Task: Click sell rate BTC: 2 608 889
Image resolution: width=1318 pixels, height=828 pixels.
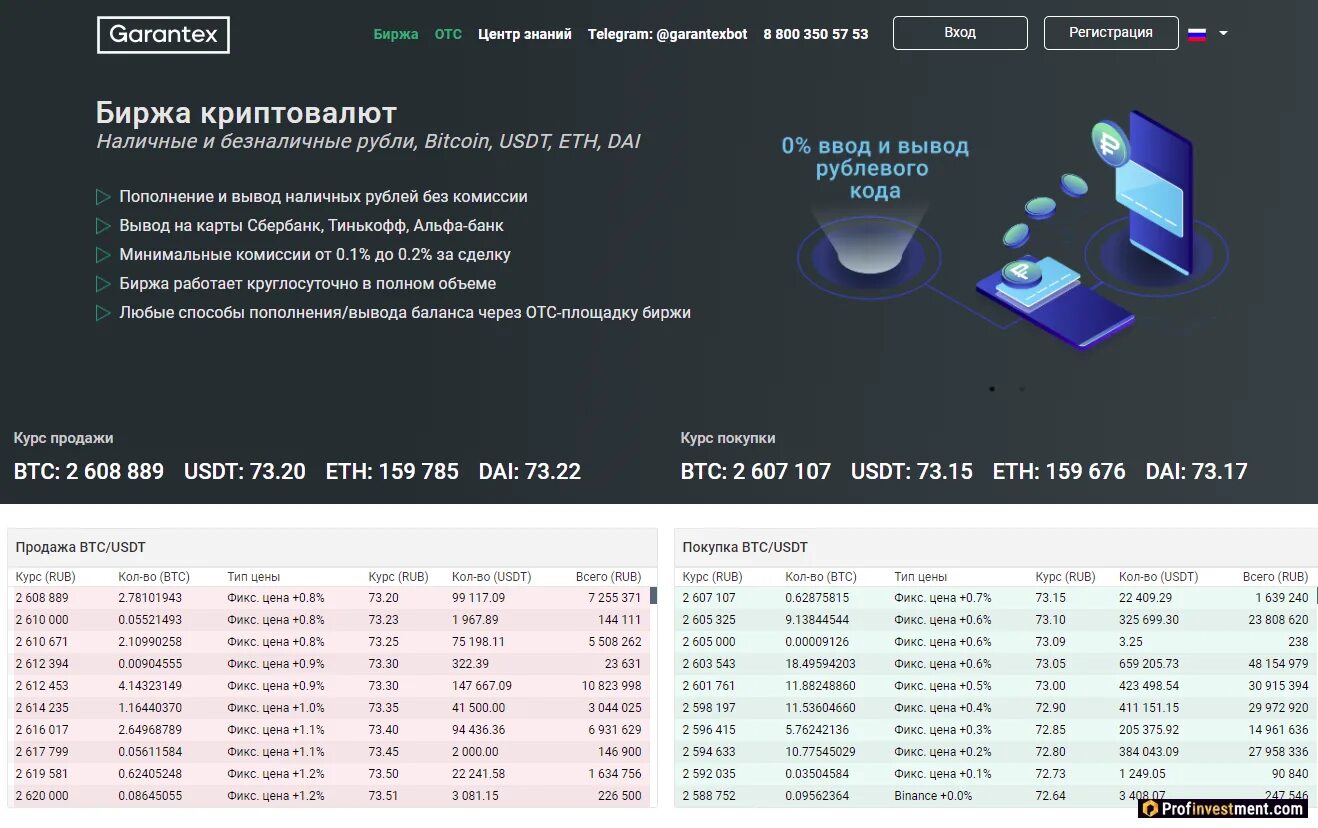Action: click(x=89, y=471)
